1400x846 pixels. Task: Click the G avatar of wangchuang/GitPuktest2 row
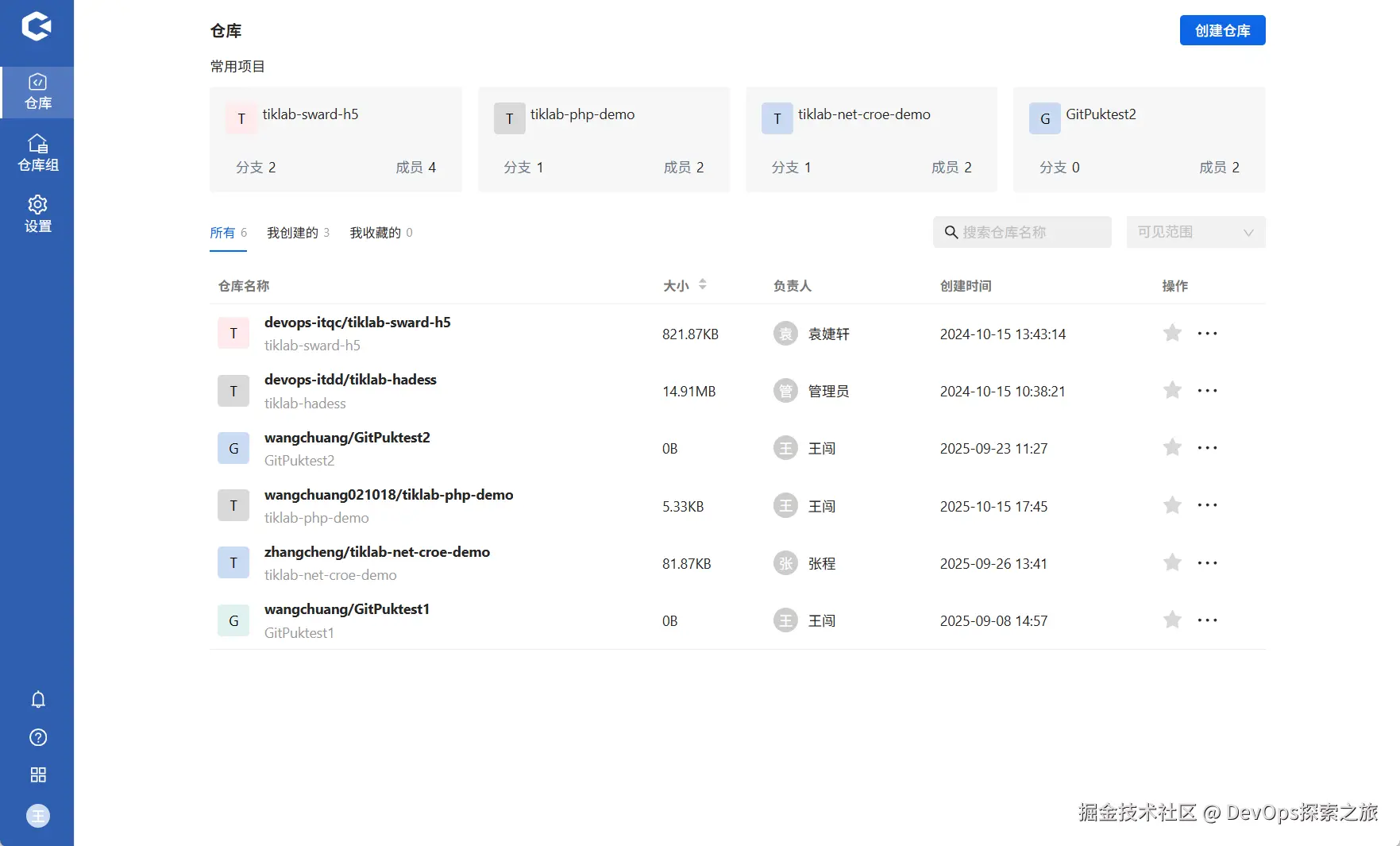(233, 448)
